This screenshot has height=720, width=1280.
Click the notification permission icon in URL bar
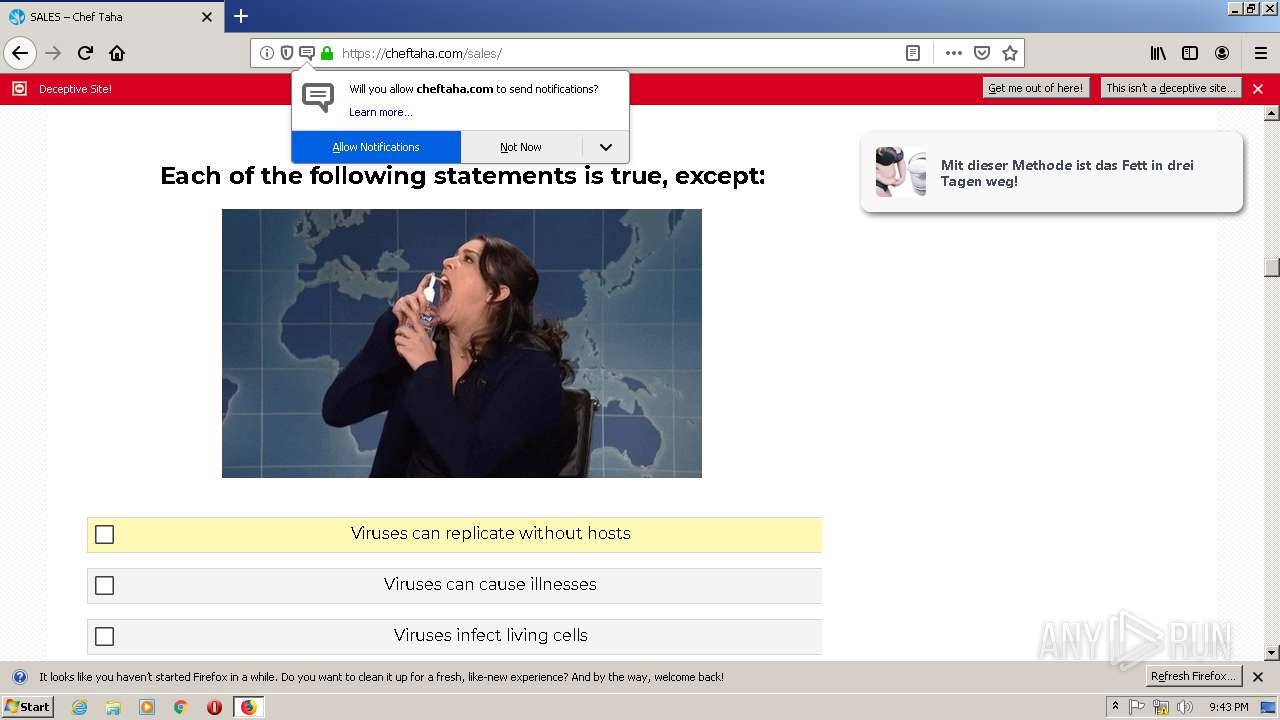pos(307,53)
